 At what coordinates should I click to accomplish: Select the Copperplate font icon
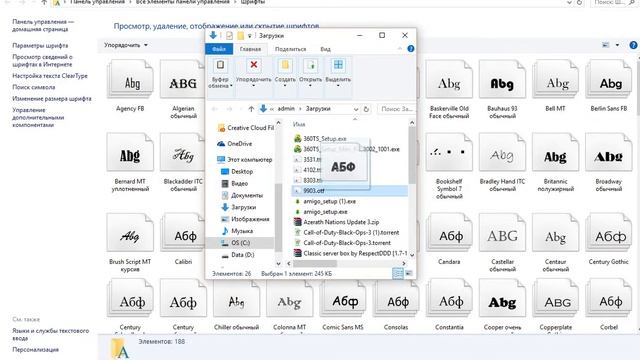pyautogui.click(x=556, y=298)
